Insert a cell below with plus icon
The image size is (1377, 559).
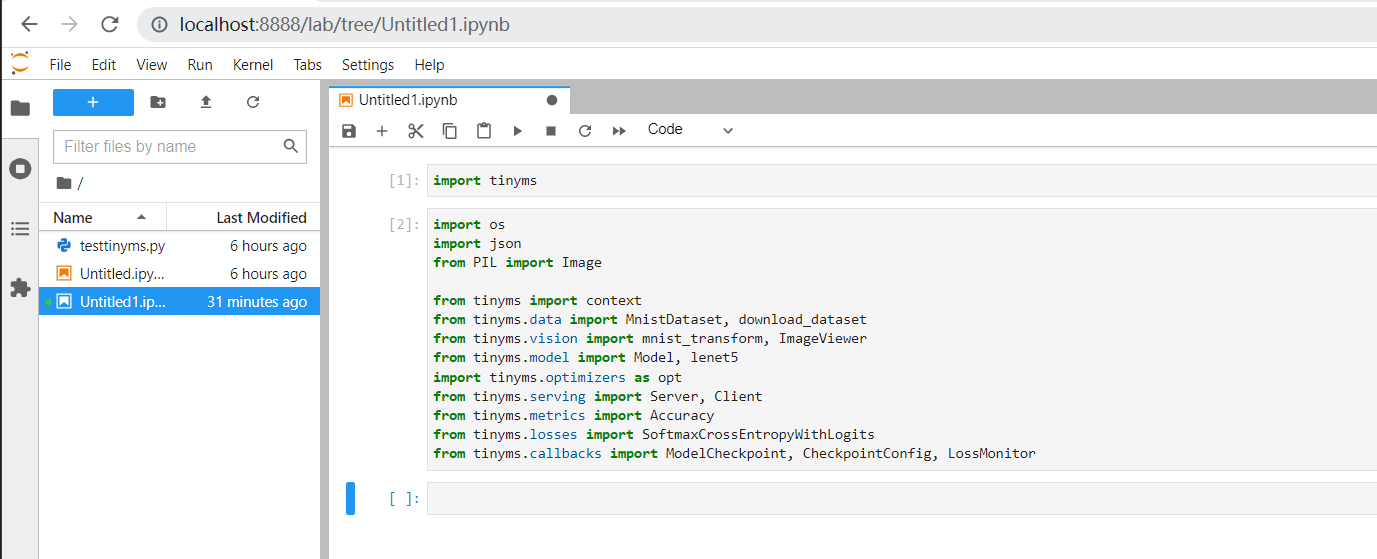click(x=381, y=131)
